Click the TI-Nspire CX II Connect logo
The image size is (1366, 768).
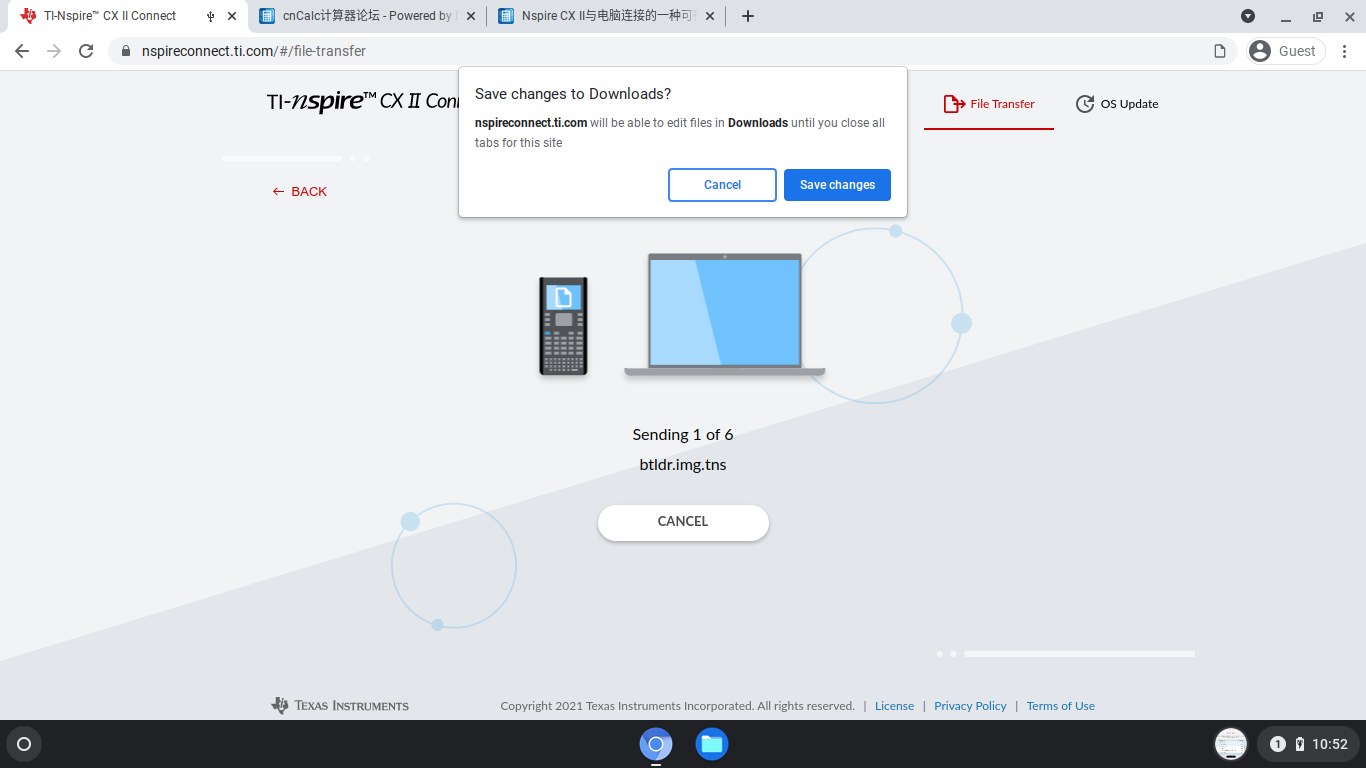pyautogui.click(x=363, y=101)
